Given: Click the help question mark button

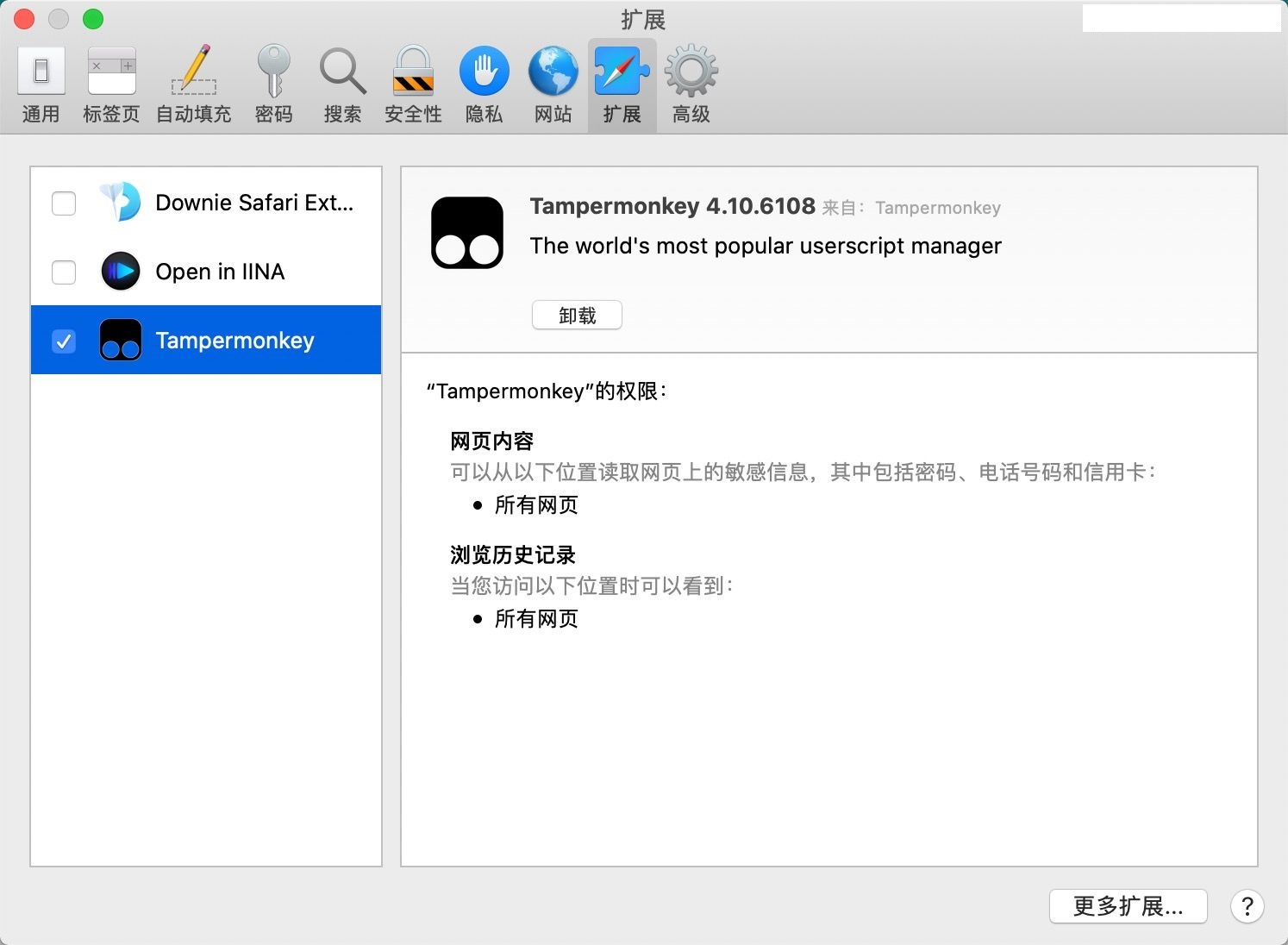Looking at the screenshot, I should [1247, 906].
